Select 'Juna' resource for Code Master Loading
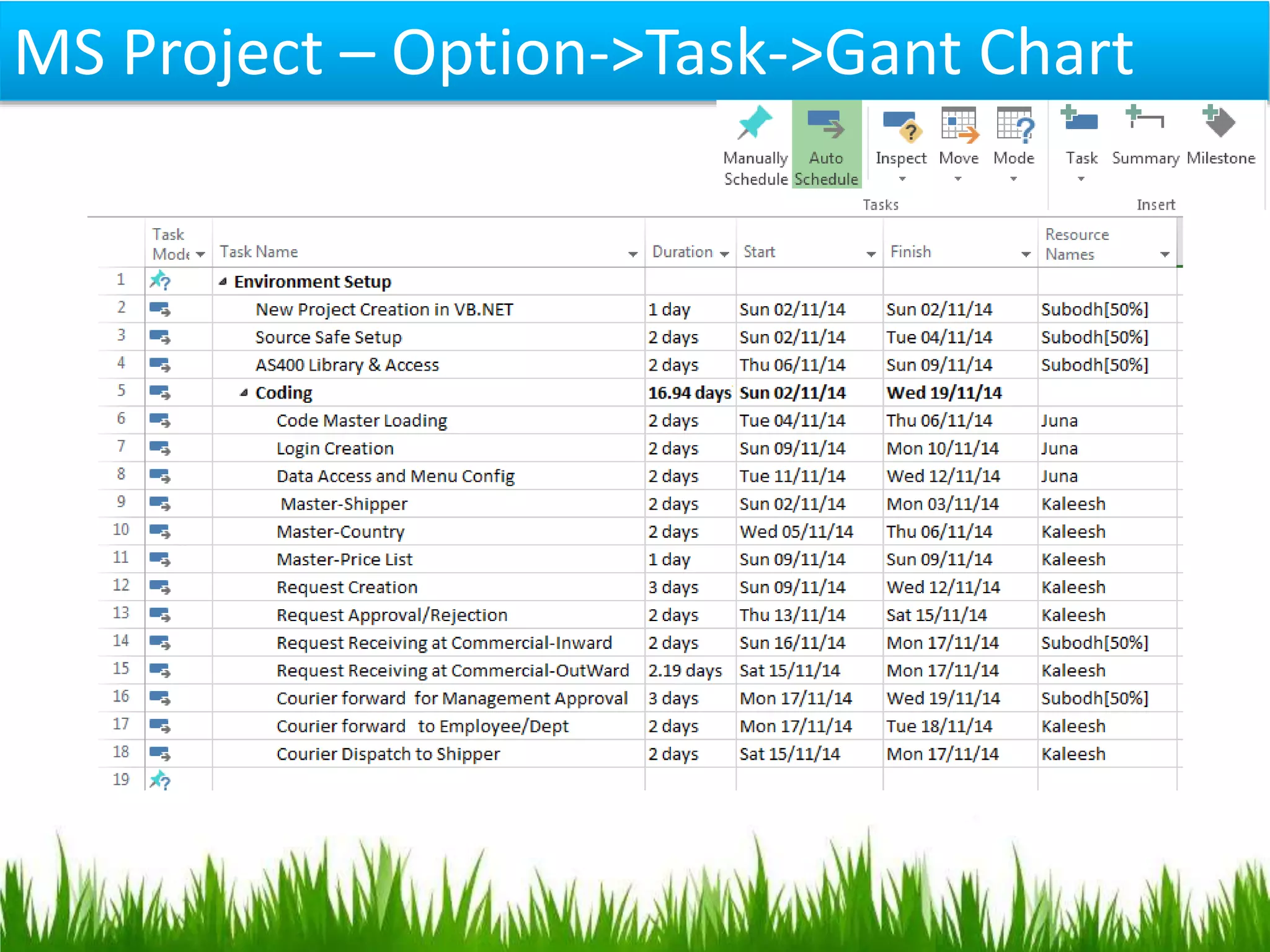This screenshot has height=952, width=1270. [1059, 421]
